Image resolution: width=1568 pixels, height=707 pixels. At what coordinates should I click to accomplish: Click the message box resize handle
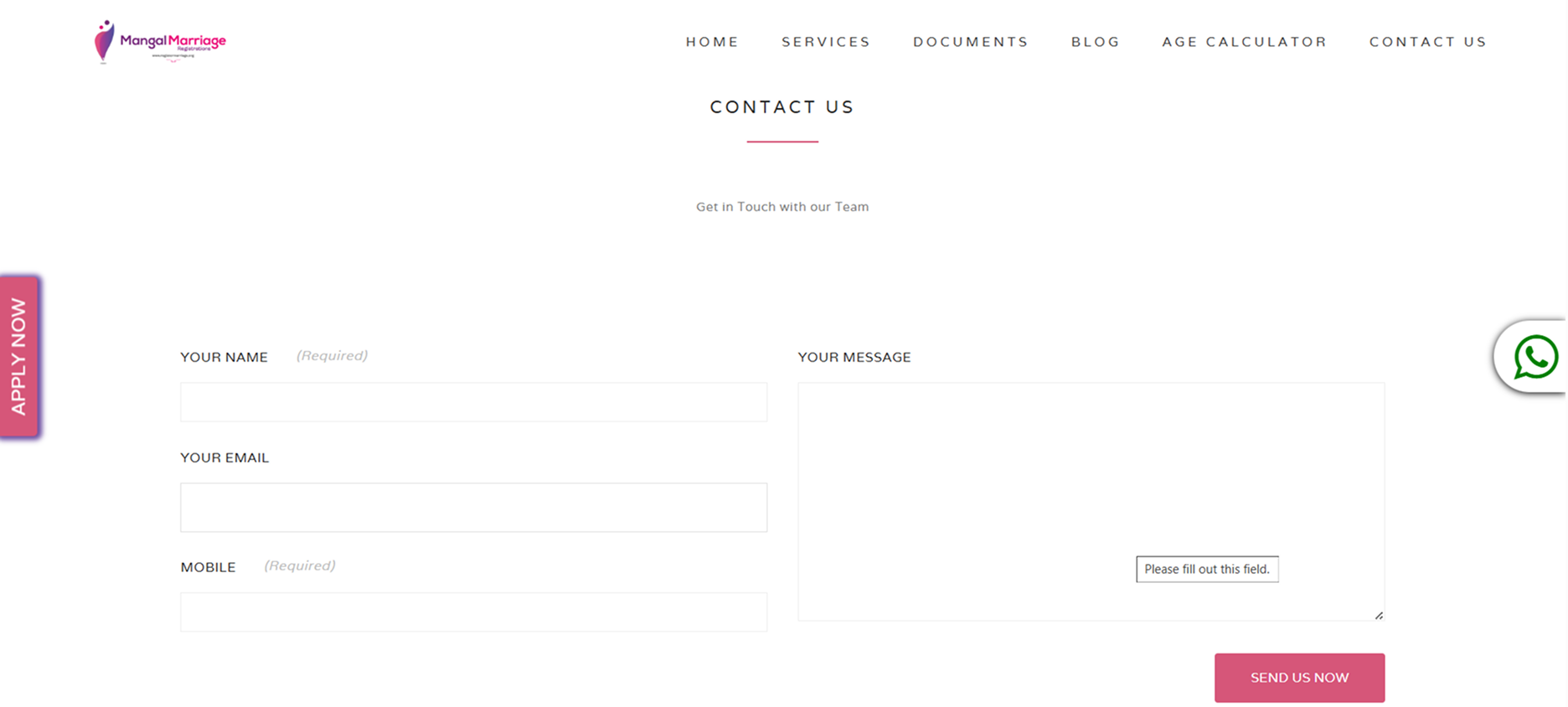[1379, 615]
